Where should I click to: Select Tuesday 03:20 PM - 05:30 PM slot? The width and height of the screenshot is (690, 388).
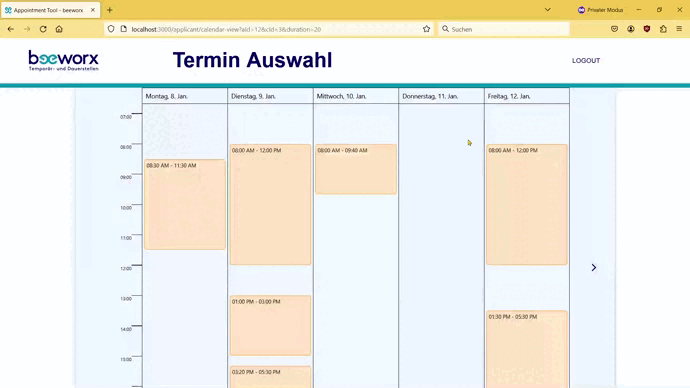click(270, 377)
